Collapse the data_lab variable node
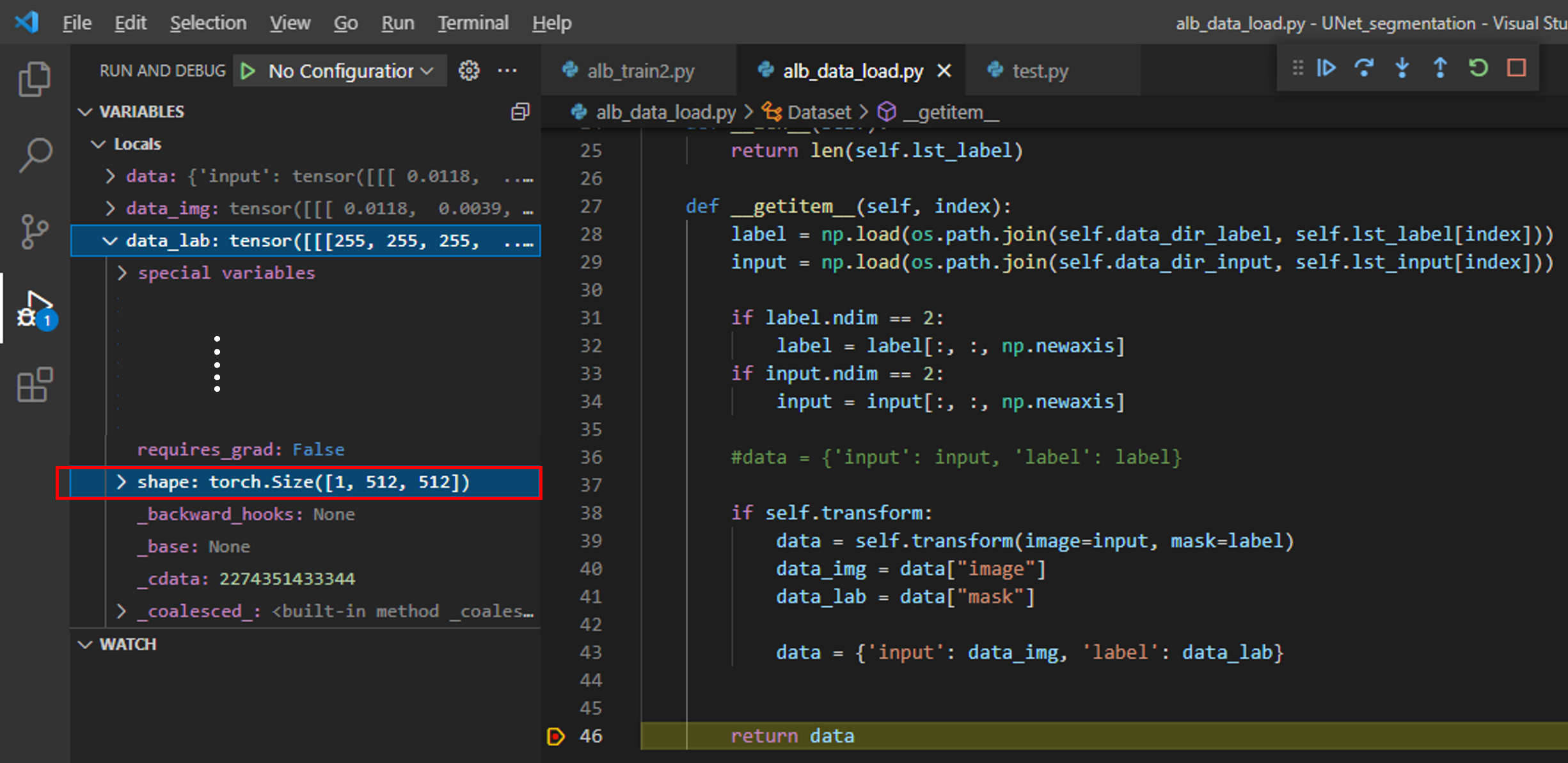 click(110, 241)
